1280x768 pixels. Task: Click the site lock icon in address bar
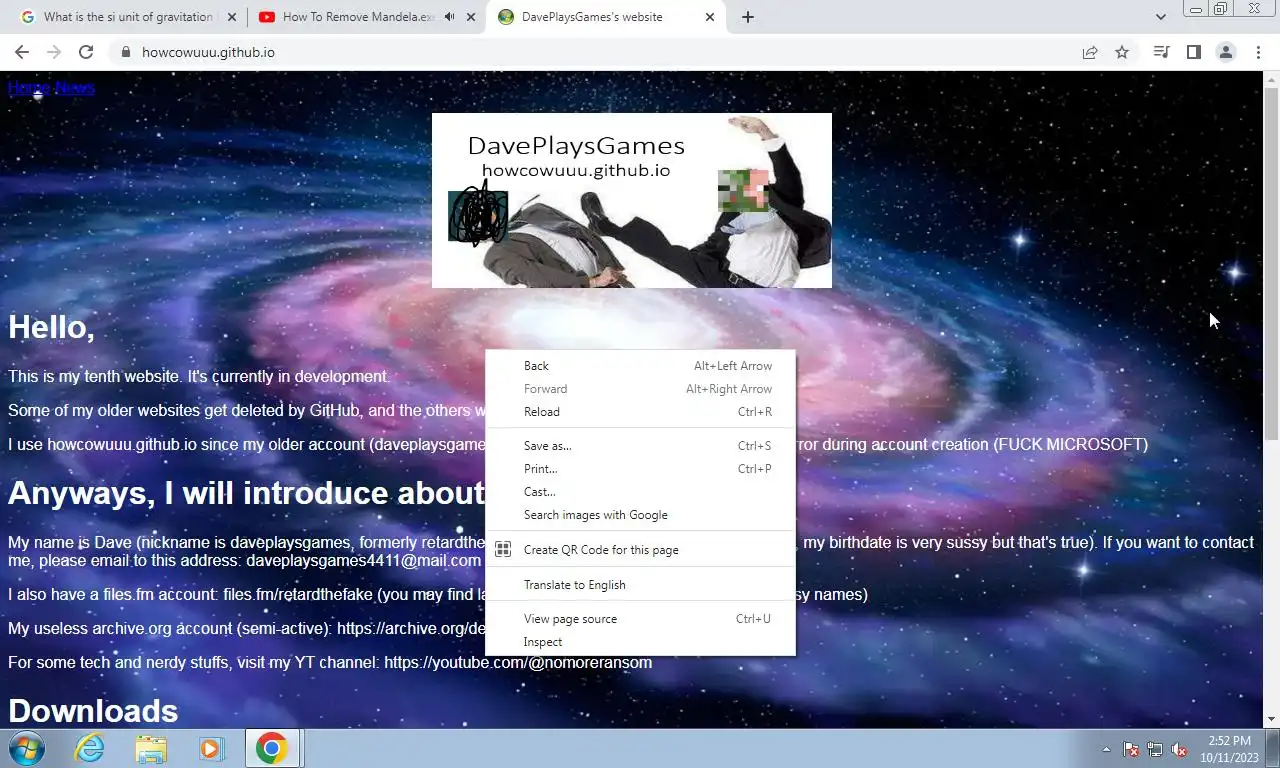pyautogui.click(x=125, y=52)
